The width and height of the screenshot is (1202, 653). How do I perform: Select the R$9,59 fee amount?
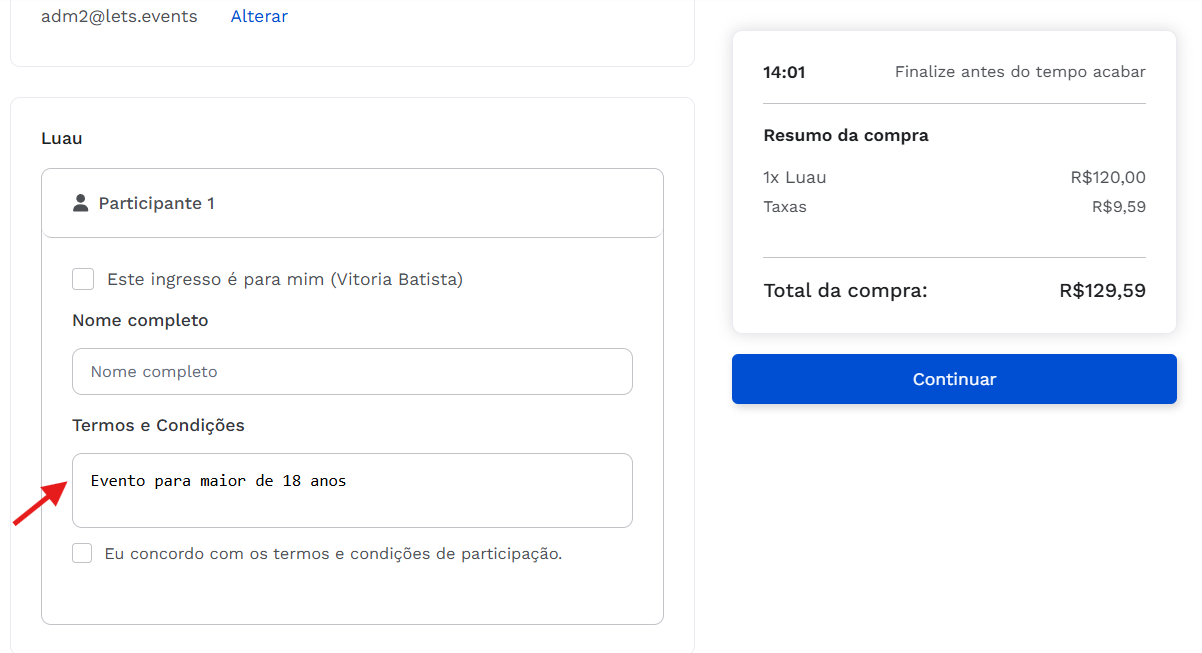click(1118, 207)
